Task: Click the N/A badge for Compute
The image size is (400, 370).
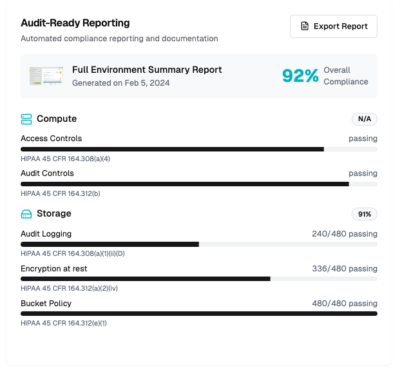Action: coord(364,119)
